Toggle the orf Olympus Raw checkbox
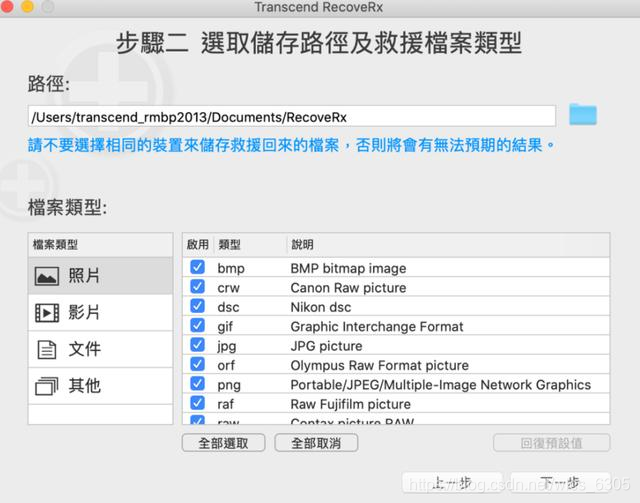The image size is (640, 503). tap(198, 364)
